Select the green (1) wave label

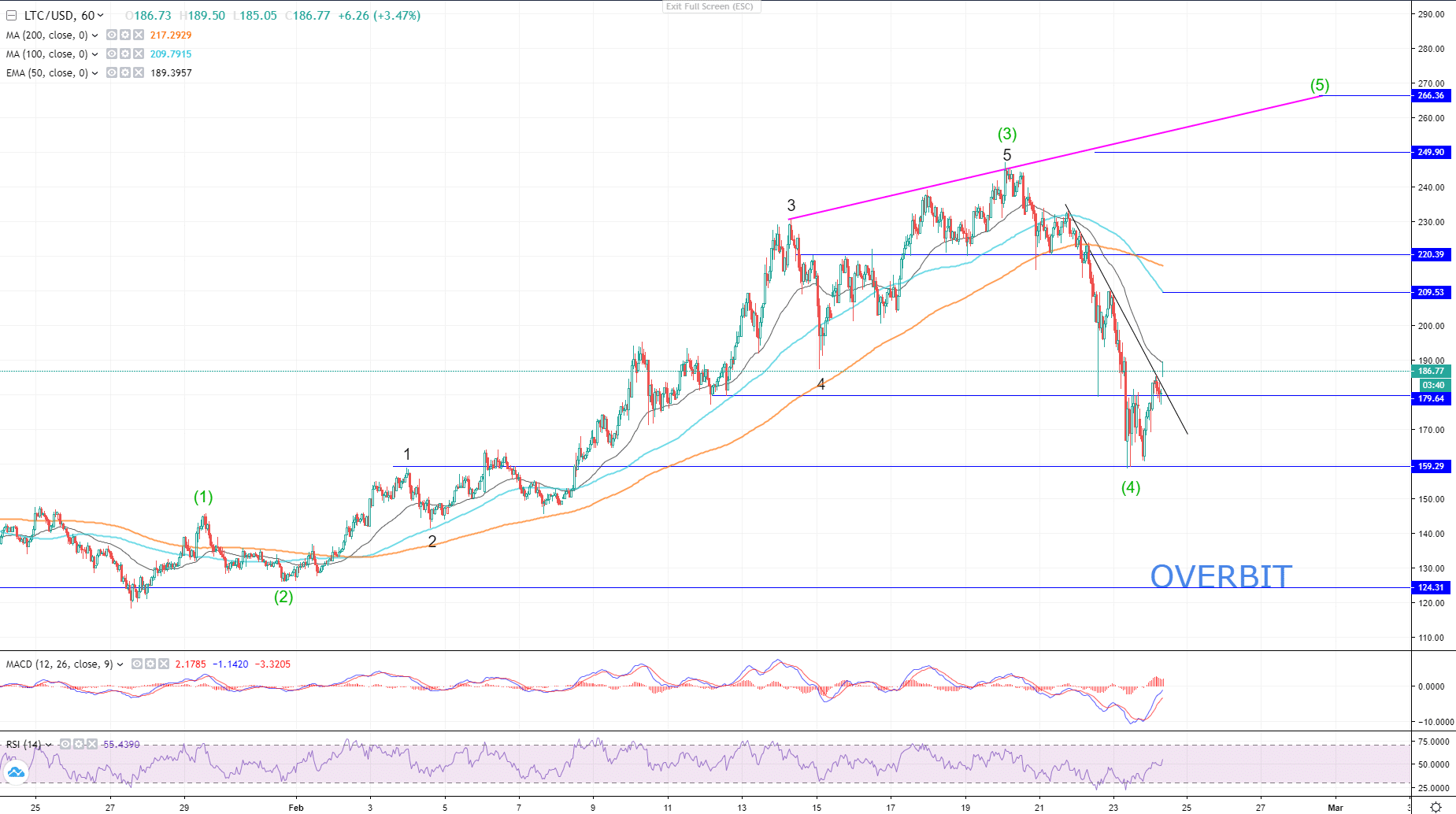coord(203,497)
